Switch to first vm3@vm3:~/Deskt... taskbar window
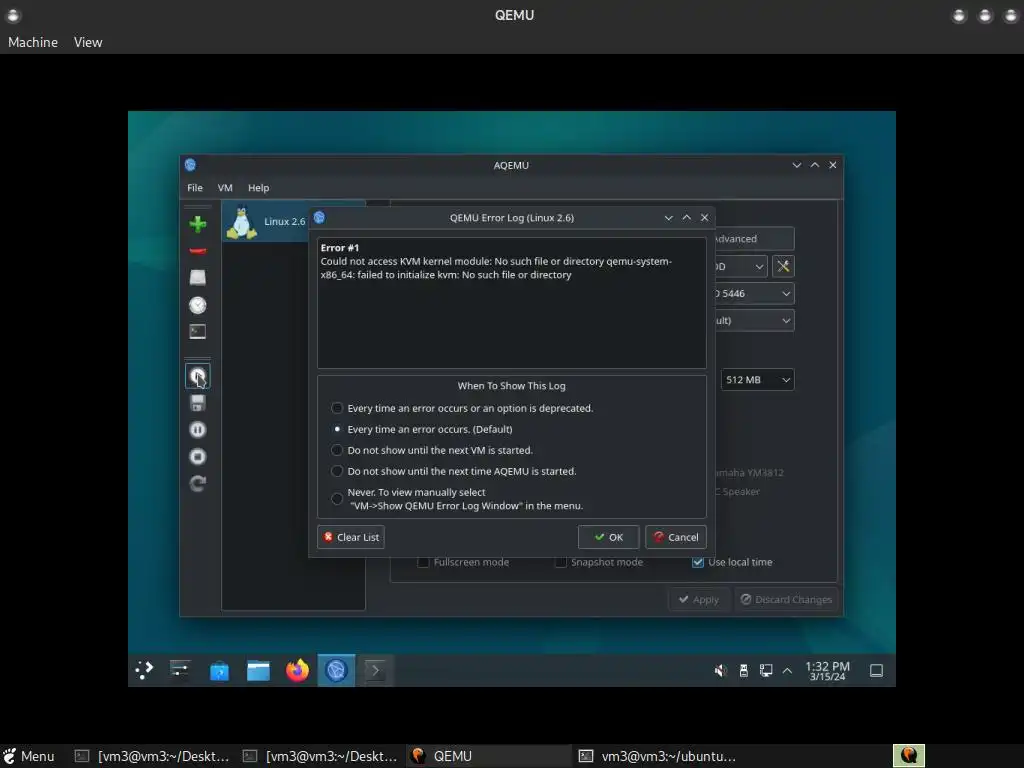1024x768 pixels. pyautogui.click(x=152, y=756)
